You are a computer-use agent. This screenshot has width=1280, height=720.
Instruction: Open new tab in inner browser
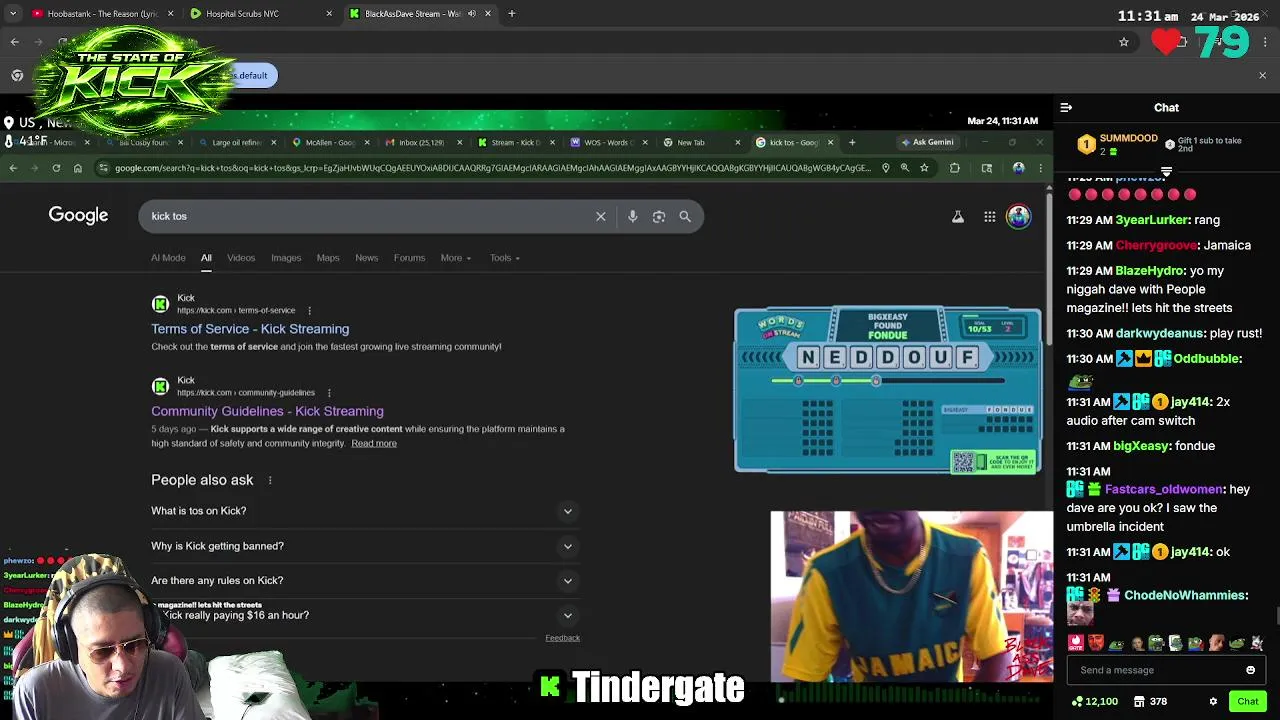coord(852,143)
